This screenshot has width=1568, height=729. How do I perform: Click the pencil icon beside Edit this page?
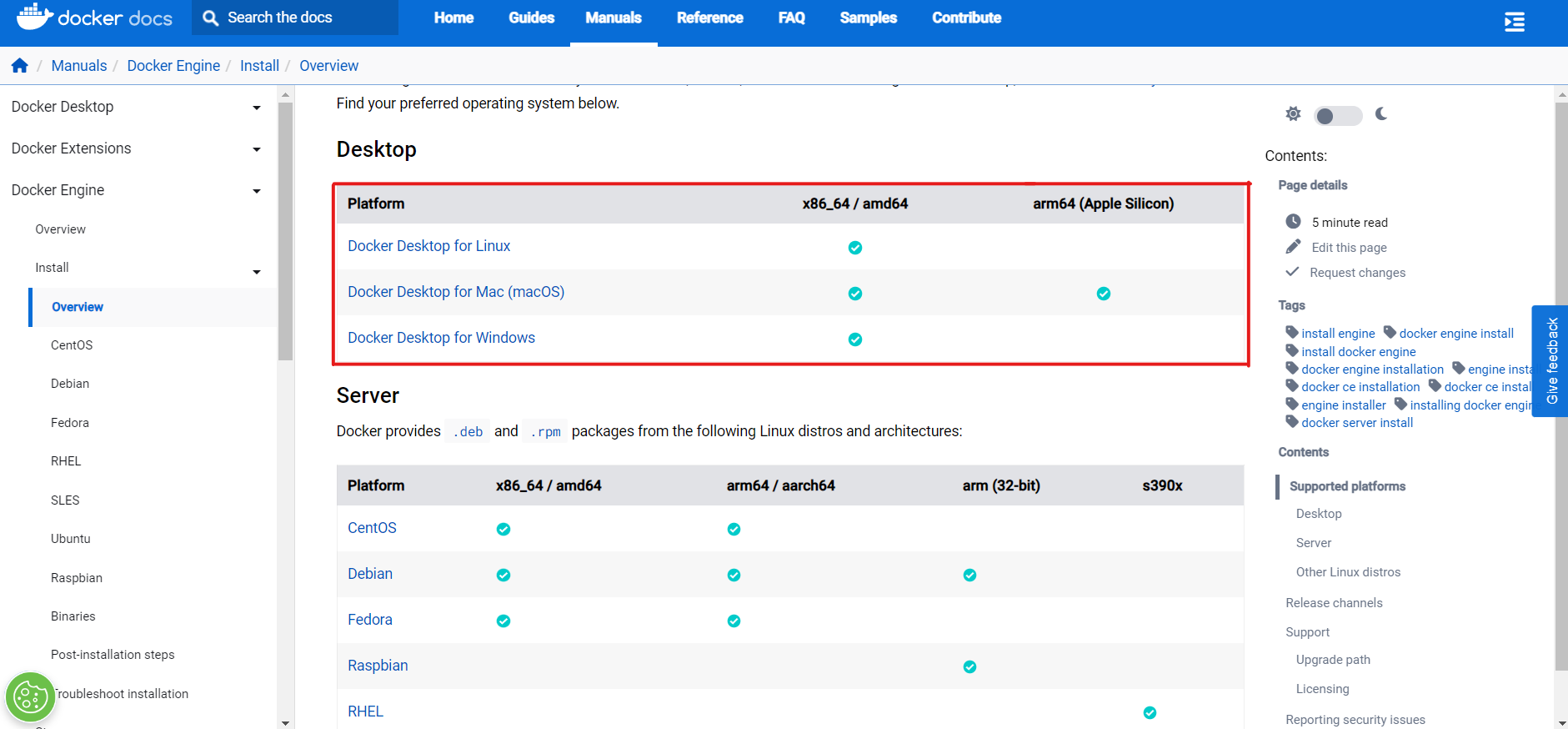(1293, 246)
